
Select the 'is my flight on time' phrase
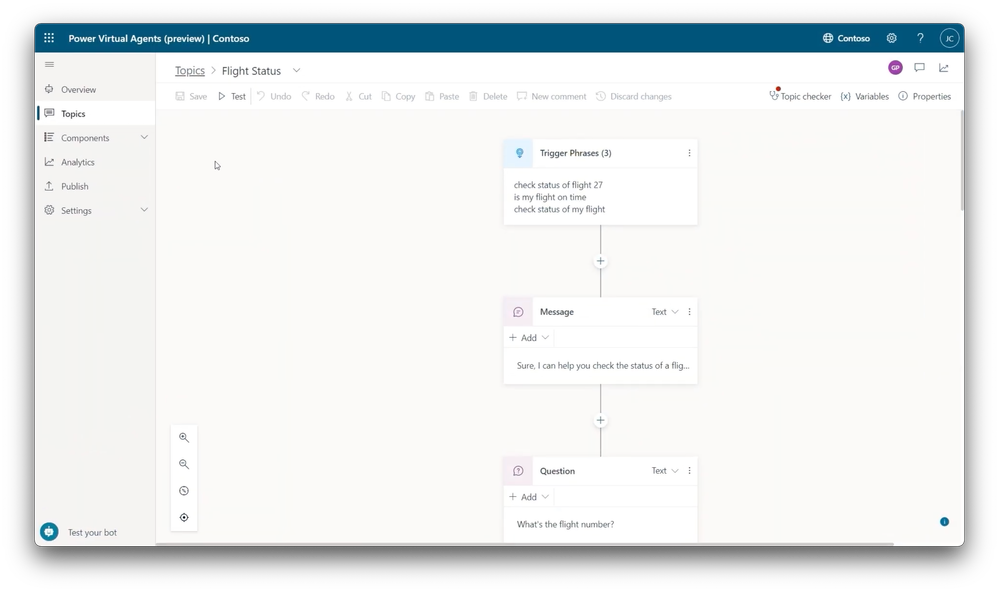coord(550,197)
